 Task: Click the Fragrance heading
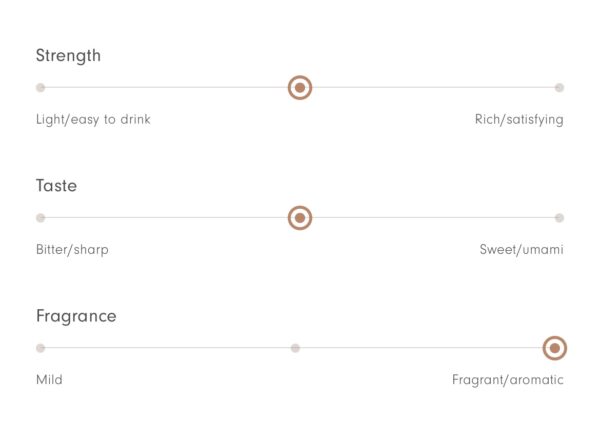[76, 317]
